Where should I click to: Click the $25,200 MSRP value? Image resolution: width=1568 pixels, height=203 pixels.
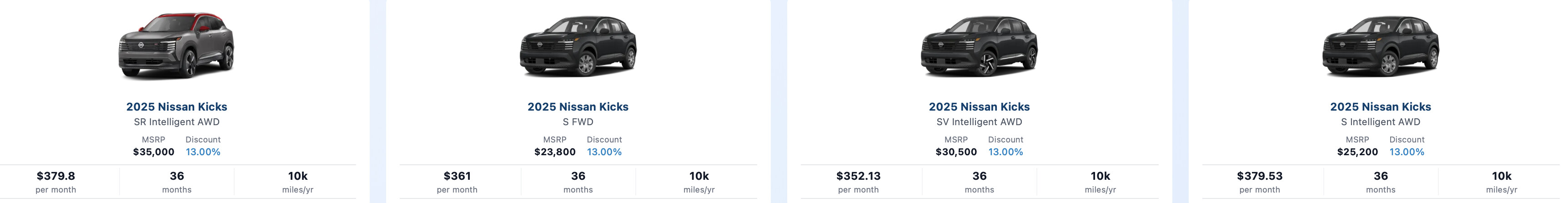tap(1357, 152)
